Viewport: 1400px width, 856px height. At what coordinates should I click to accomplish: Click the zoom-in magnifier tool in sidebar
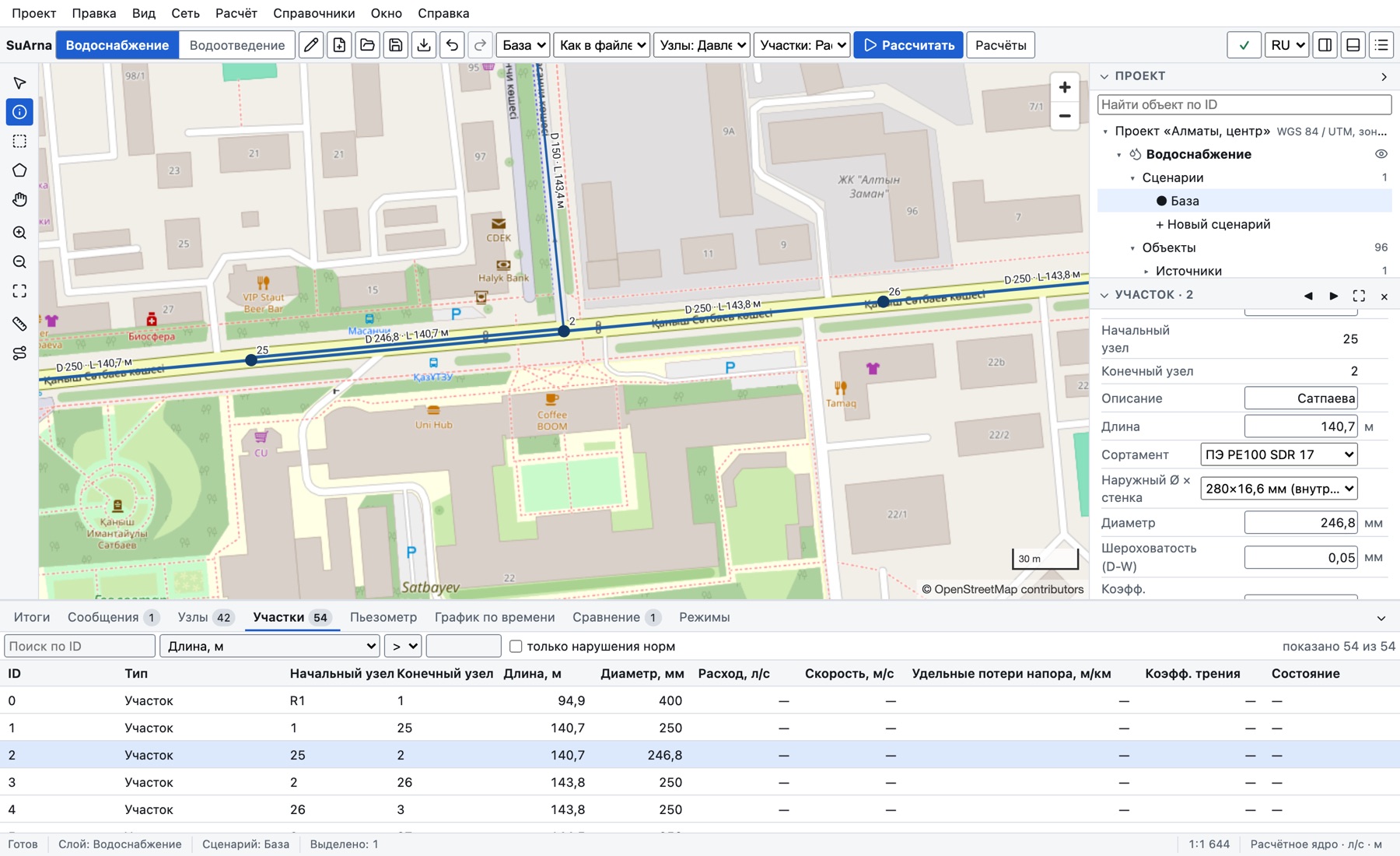[x=19, y=233]
